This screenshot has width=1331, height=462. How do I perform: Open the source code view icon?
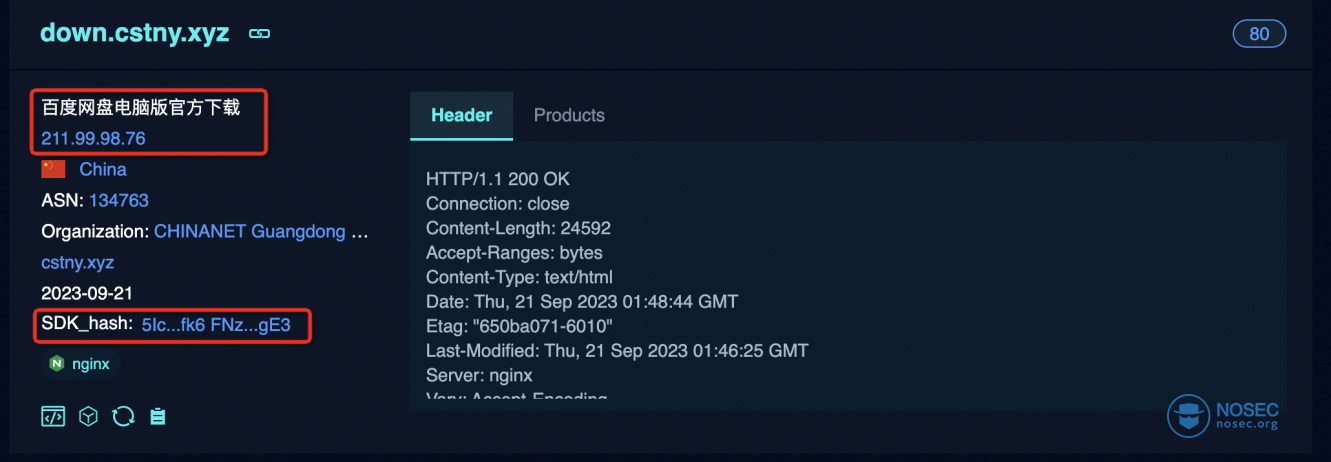point(53,417)
